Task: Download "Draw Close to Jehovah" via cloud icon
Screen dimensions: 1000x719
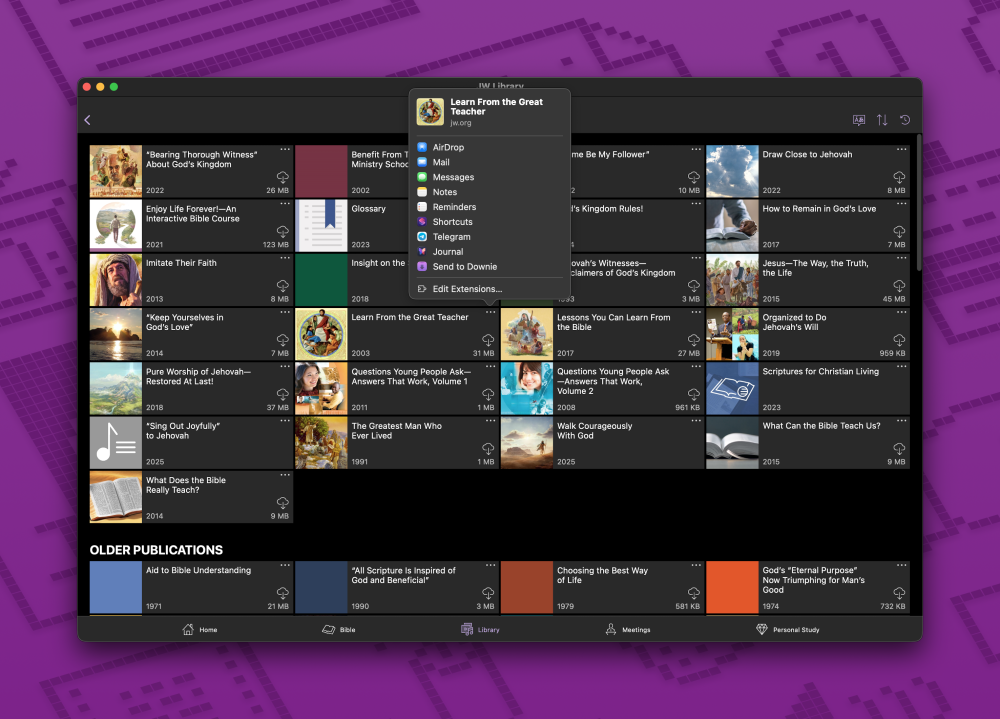Action: pyautogui.click(x=899, y=177)
